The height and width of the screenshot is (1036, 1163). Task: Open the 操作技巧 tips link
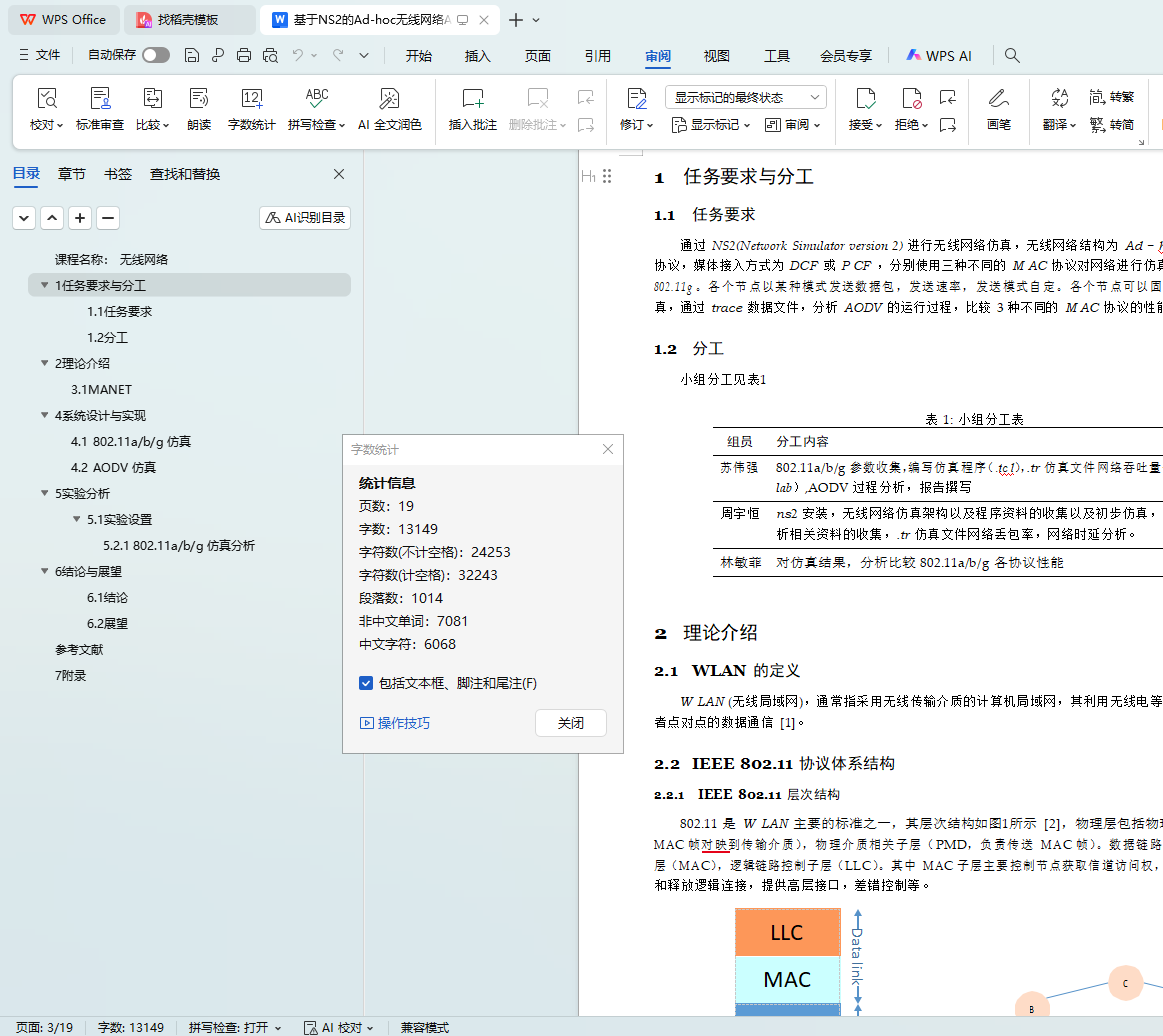(395, 723)
